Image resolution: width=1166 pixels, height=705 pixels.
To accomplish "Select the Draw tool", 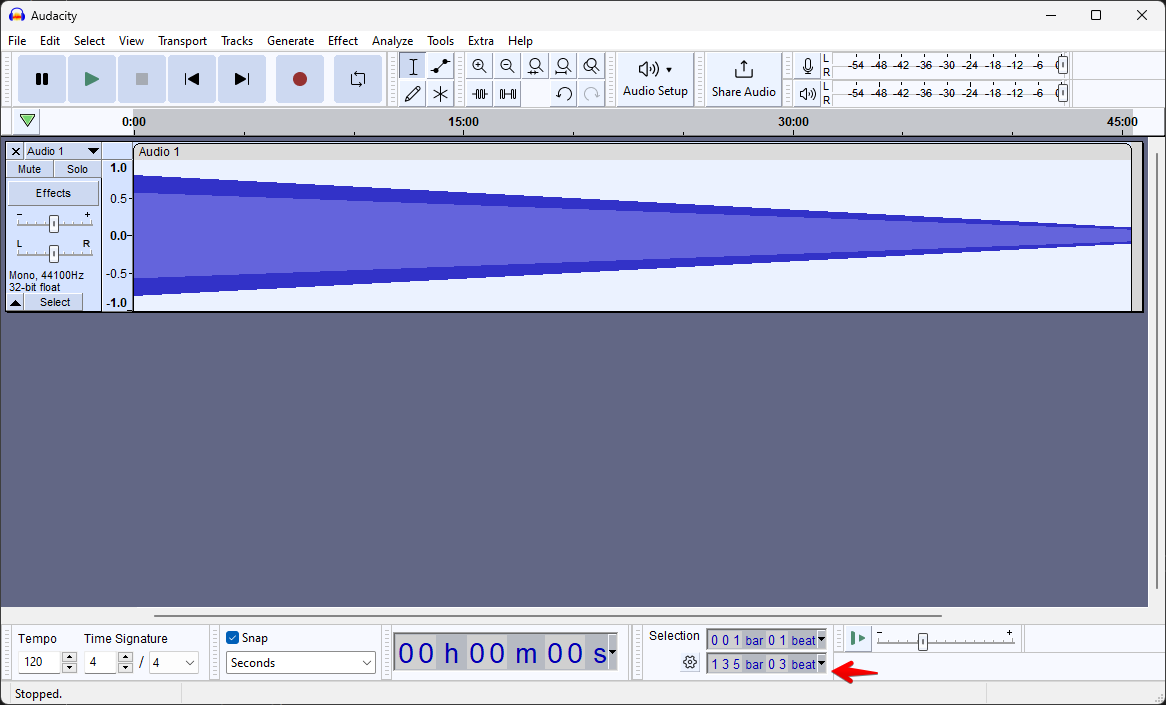I will tap(413, 93).
